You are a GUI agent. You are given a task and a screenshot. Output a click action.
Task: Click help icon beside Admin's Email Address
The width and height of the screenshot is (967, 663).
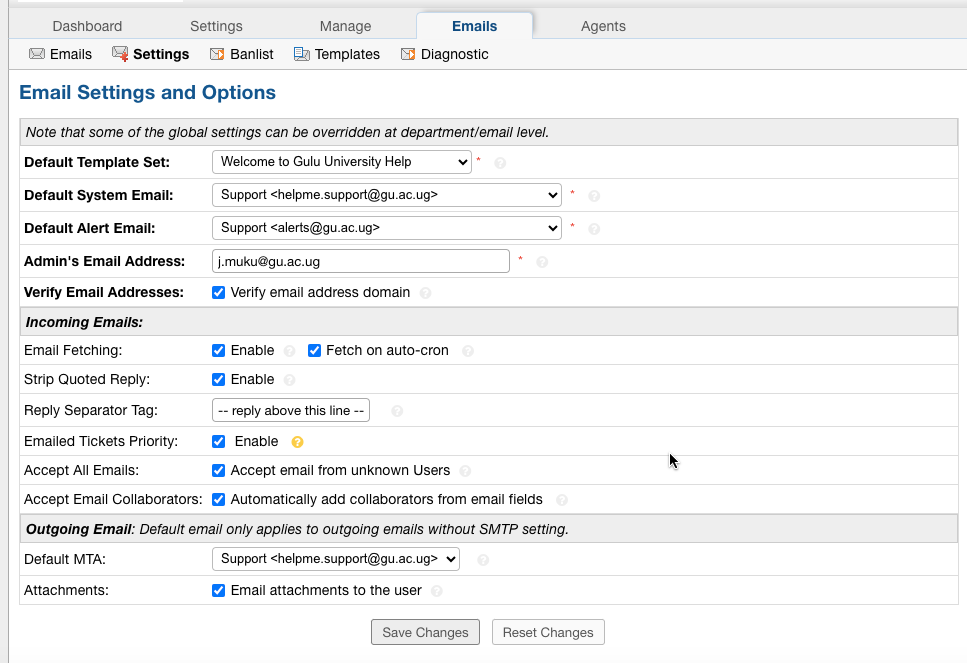[542, 262]
